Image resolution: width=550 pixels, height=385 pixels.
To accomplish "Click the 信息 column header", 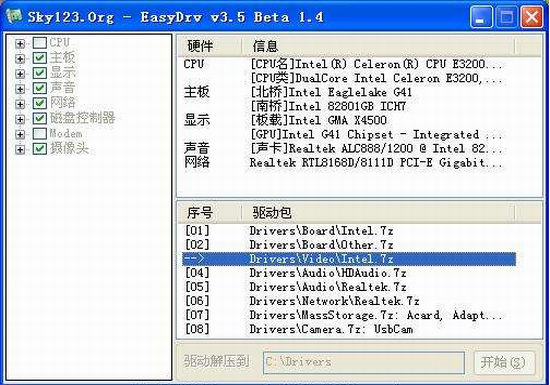I will coord(378,46).
